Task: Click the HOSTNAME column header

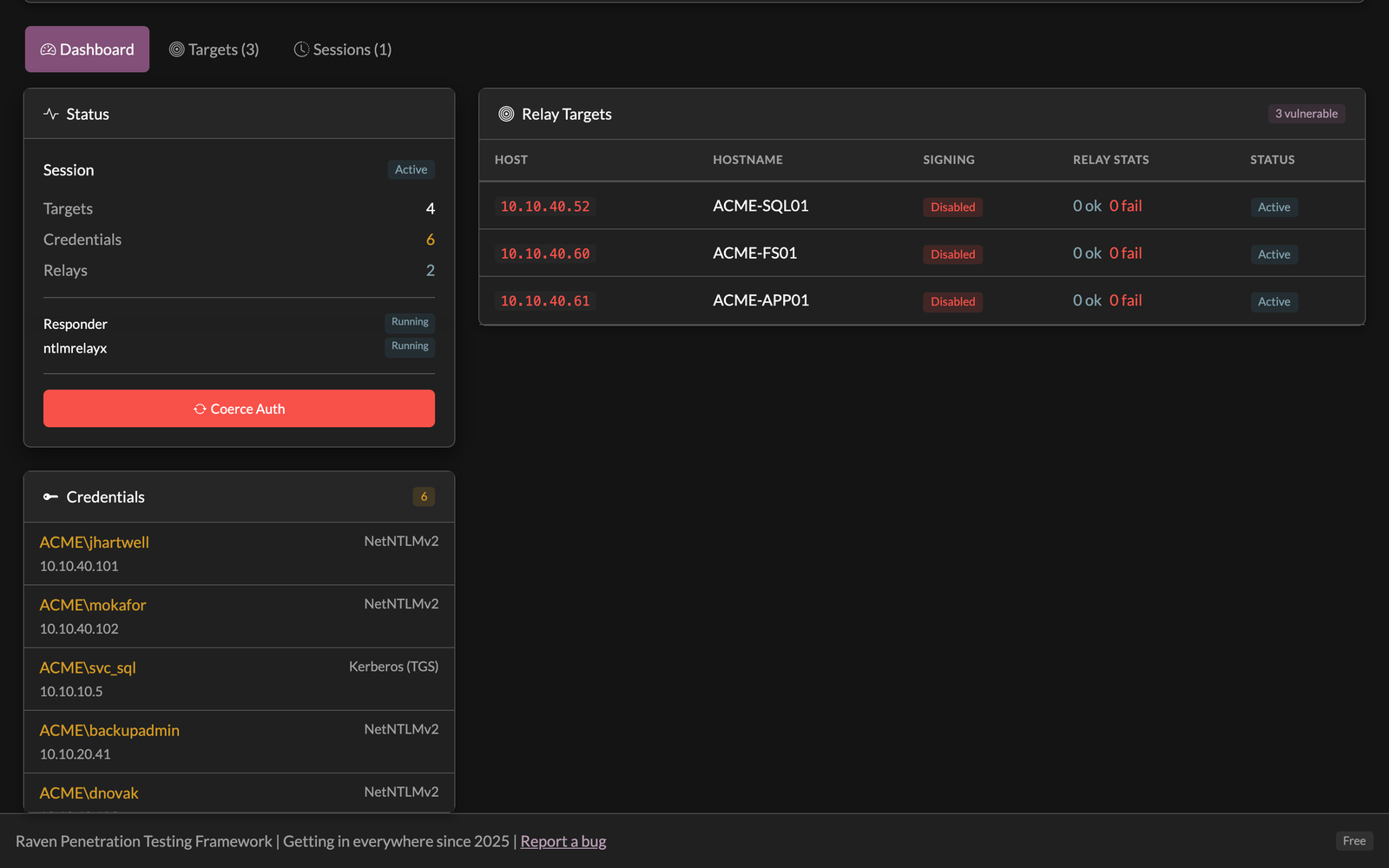Action: [747, 160]
